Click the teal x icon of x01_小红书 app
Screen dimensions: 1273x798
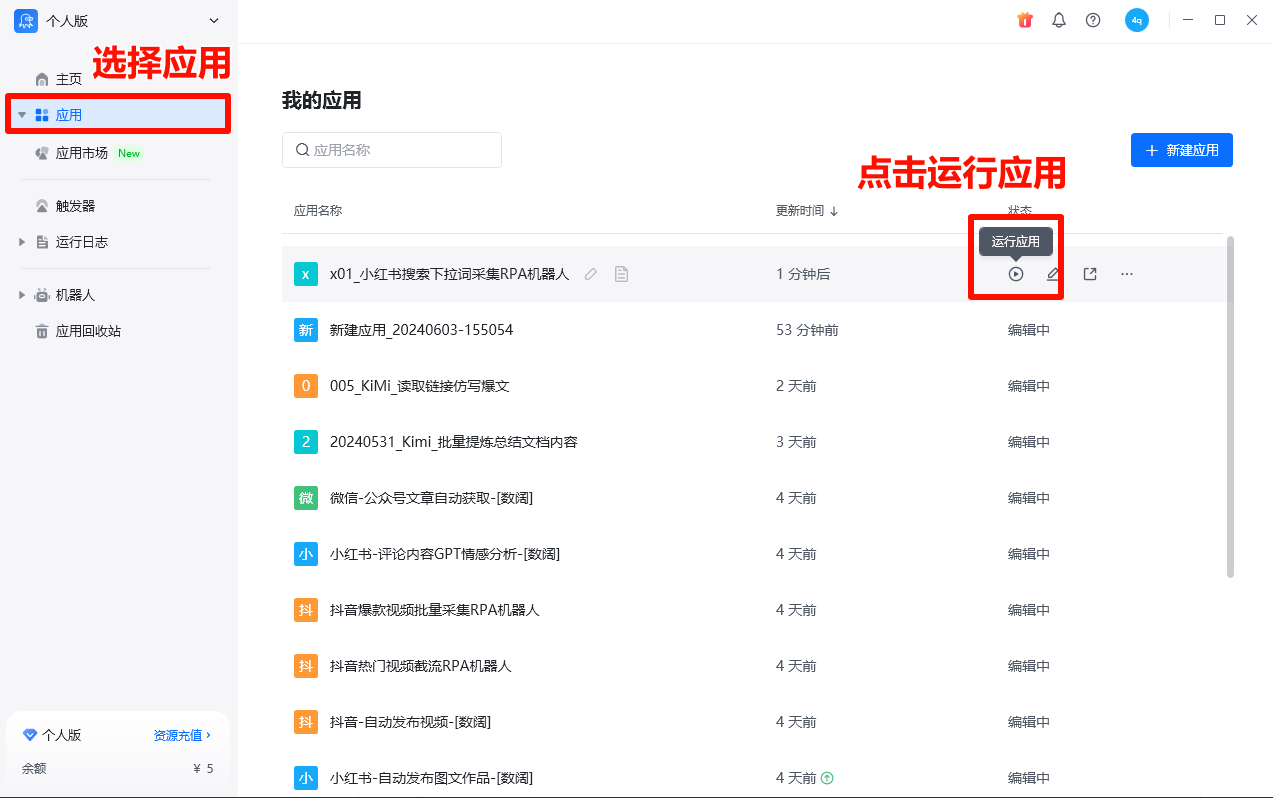click(306, 274)
